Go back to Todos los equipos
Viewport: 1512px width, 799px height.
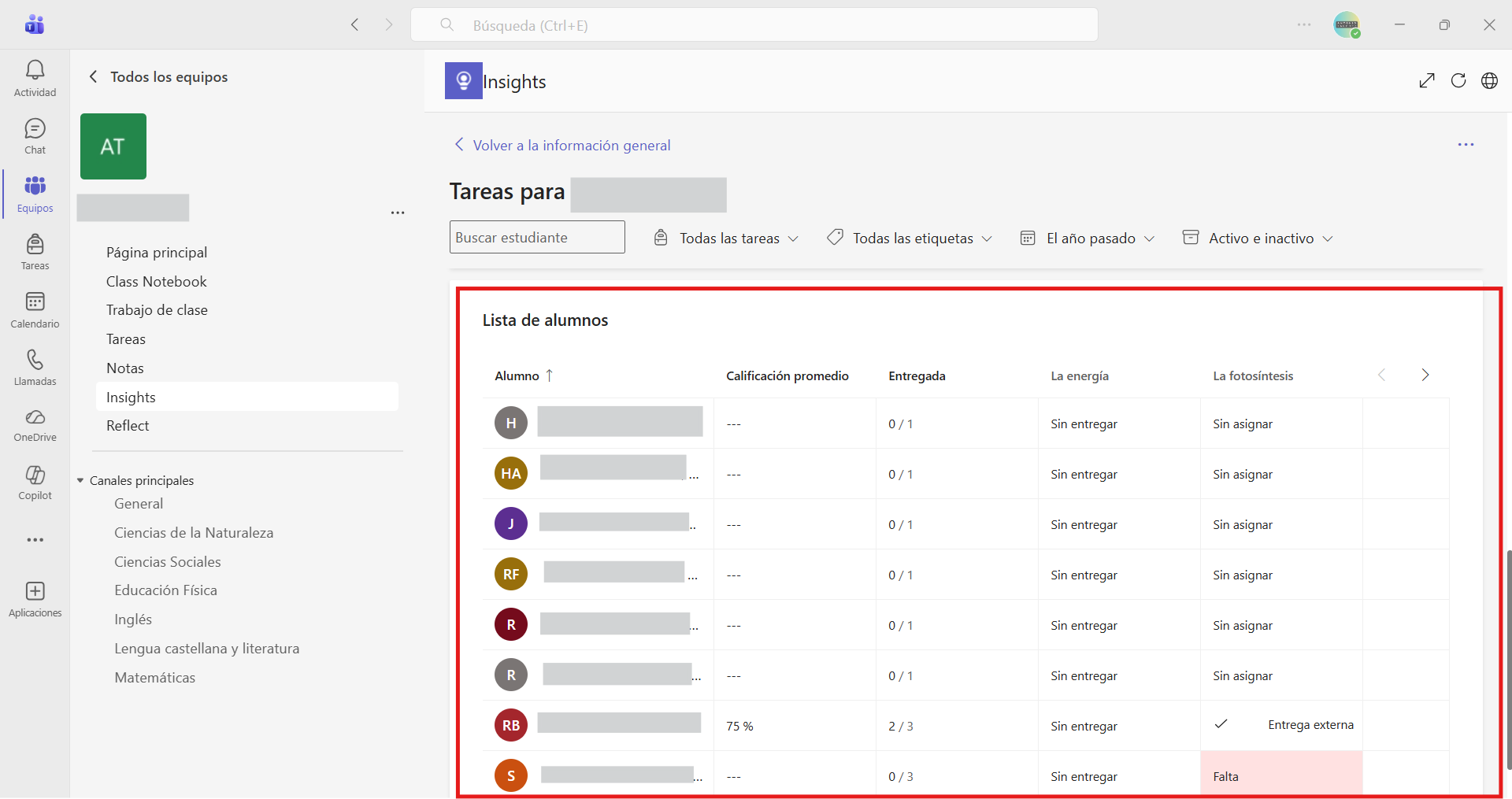click(x=158, y=76)
